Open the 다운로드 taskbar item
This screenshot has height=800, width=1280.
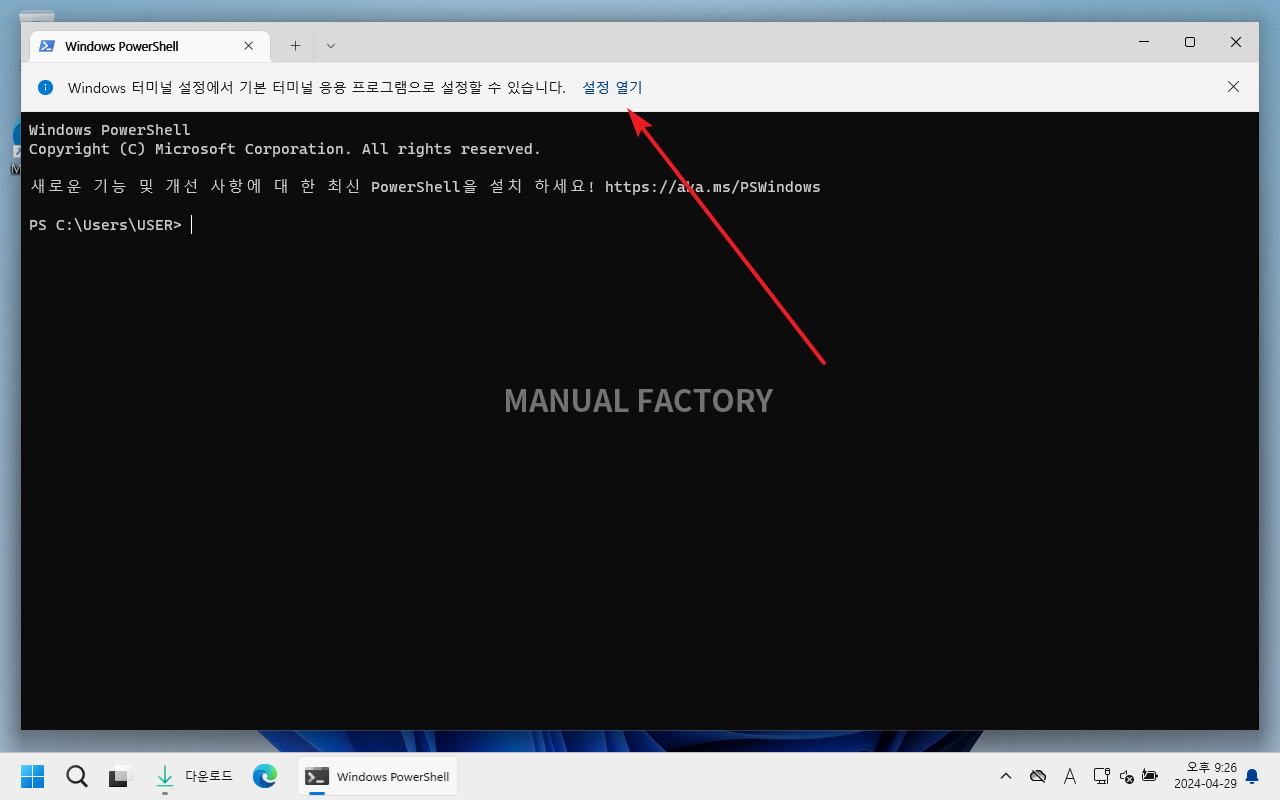tap(195, 776)
